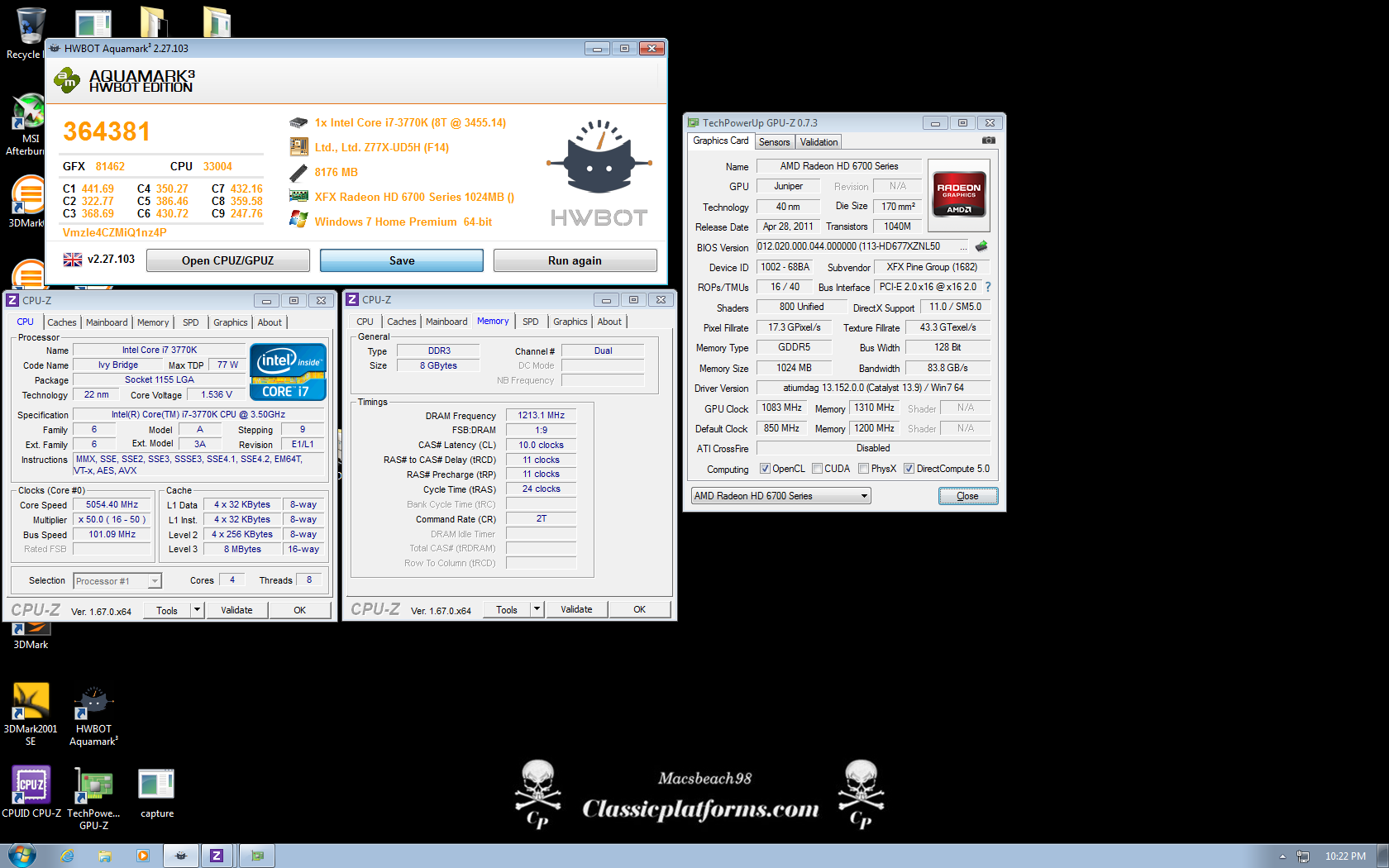This screenshot has height=868, width=1389.
Task: Open Windows Explorer from the taskbar
Action: coord(105,856)
